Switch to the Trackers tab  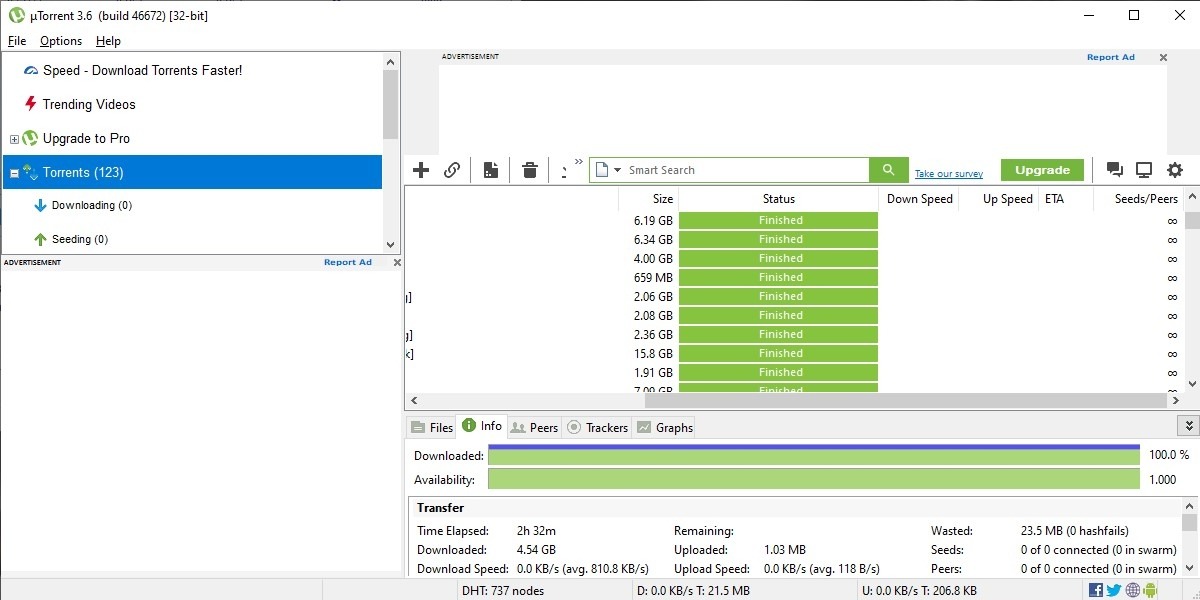point(597,427)
